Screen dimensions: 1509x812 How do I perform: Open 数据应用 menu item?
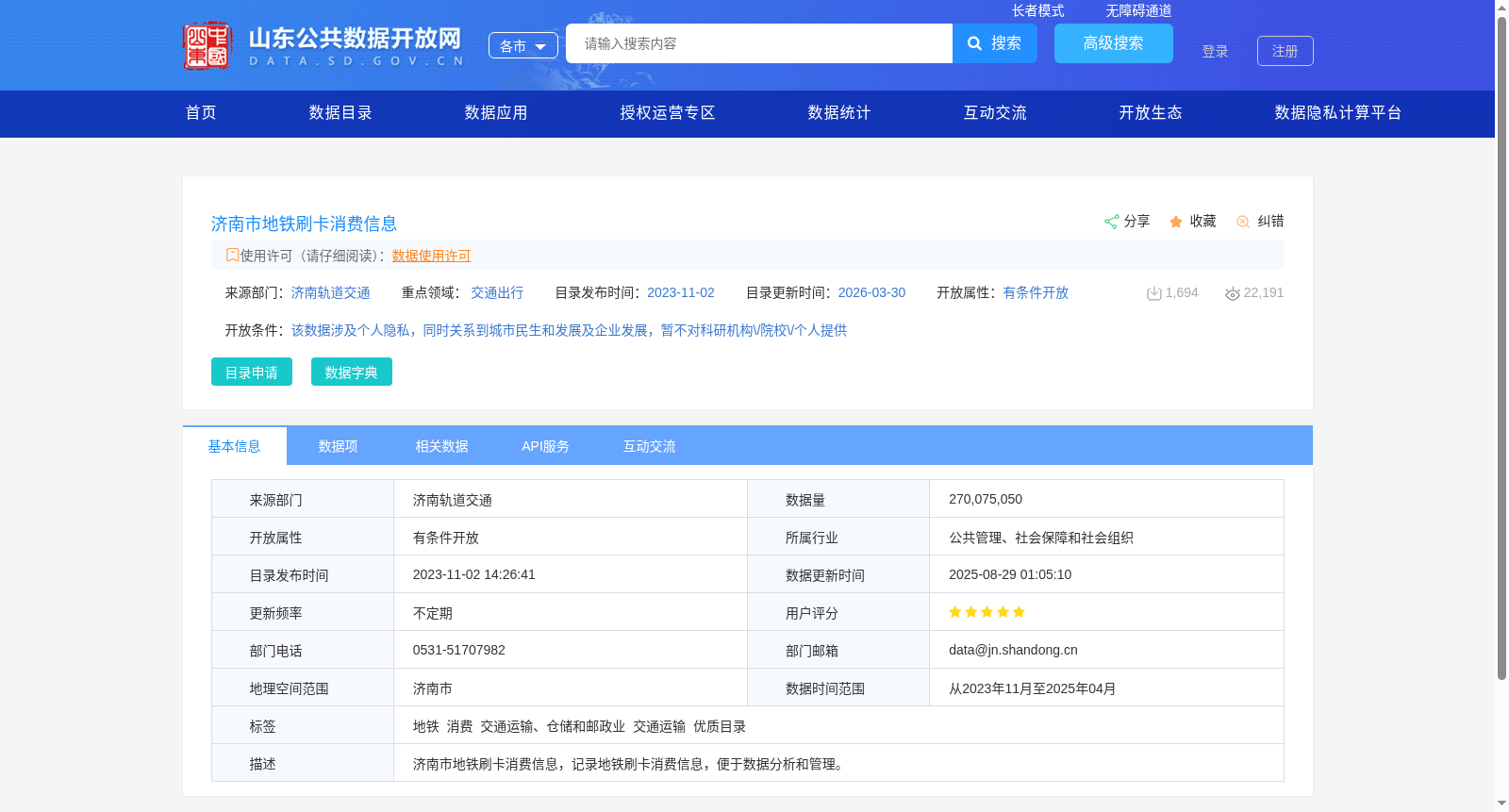tap(496, 112)
